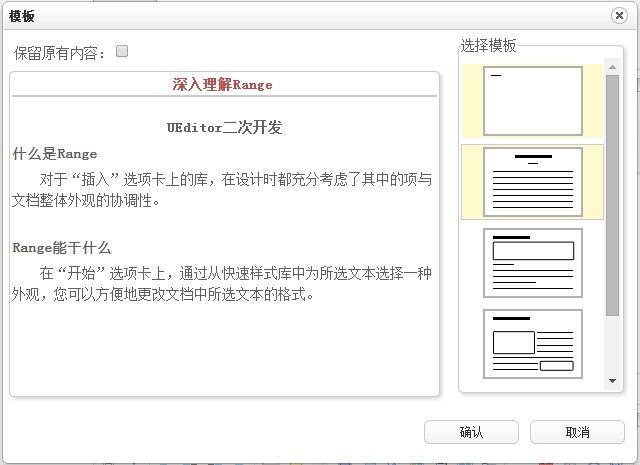Select the blank template thumbnail
Screen dimensions: 640x465
pos(532,101)
